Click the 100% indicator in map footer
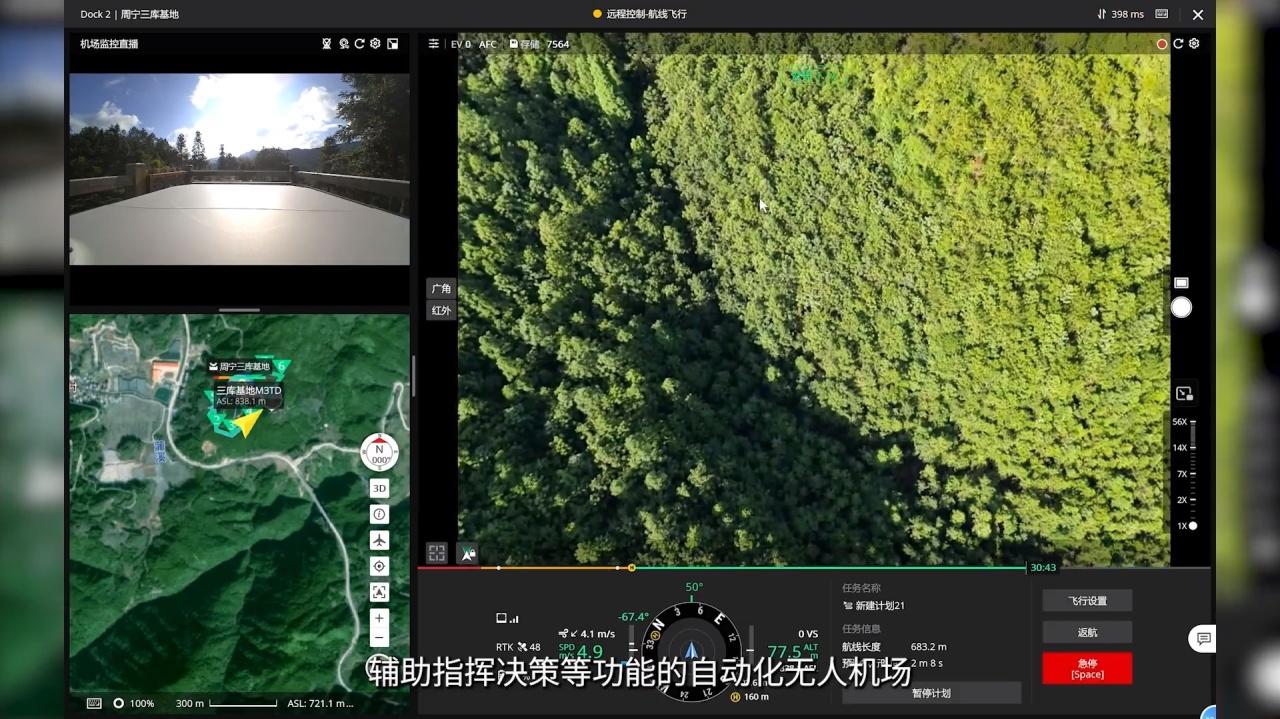The image size is (1280, 719). tap(134, 703)
